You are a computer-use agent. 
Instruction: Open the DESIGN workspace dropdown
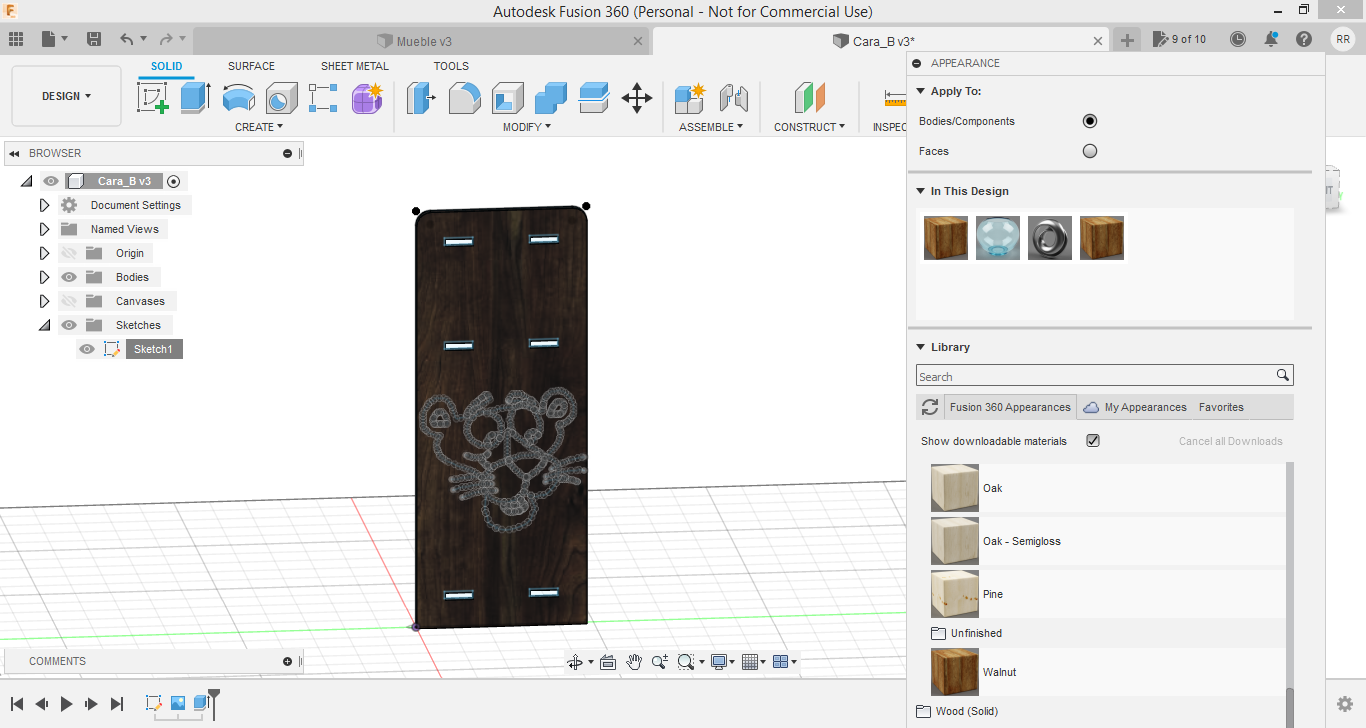tap(66, 96)
